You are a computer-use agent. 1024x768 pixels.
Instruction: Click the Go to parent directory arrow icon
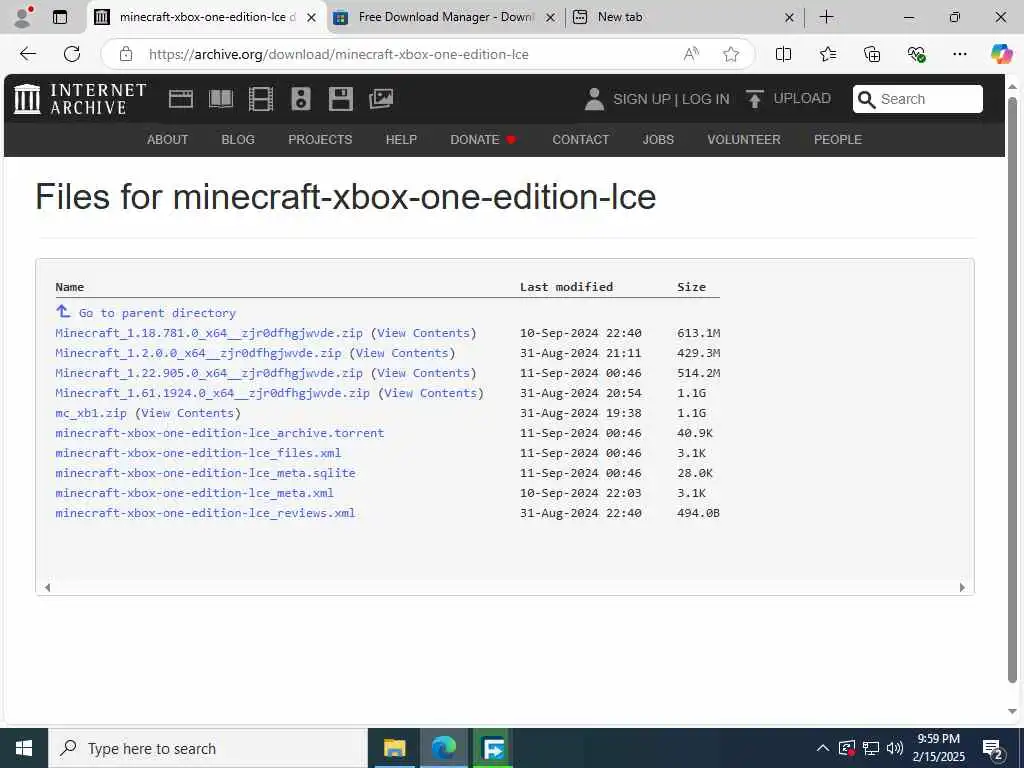(63, 311)
